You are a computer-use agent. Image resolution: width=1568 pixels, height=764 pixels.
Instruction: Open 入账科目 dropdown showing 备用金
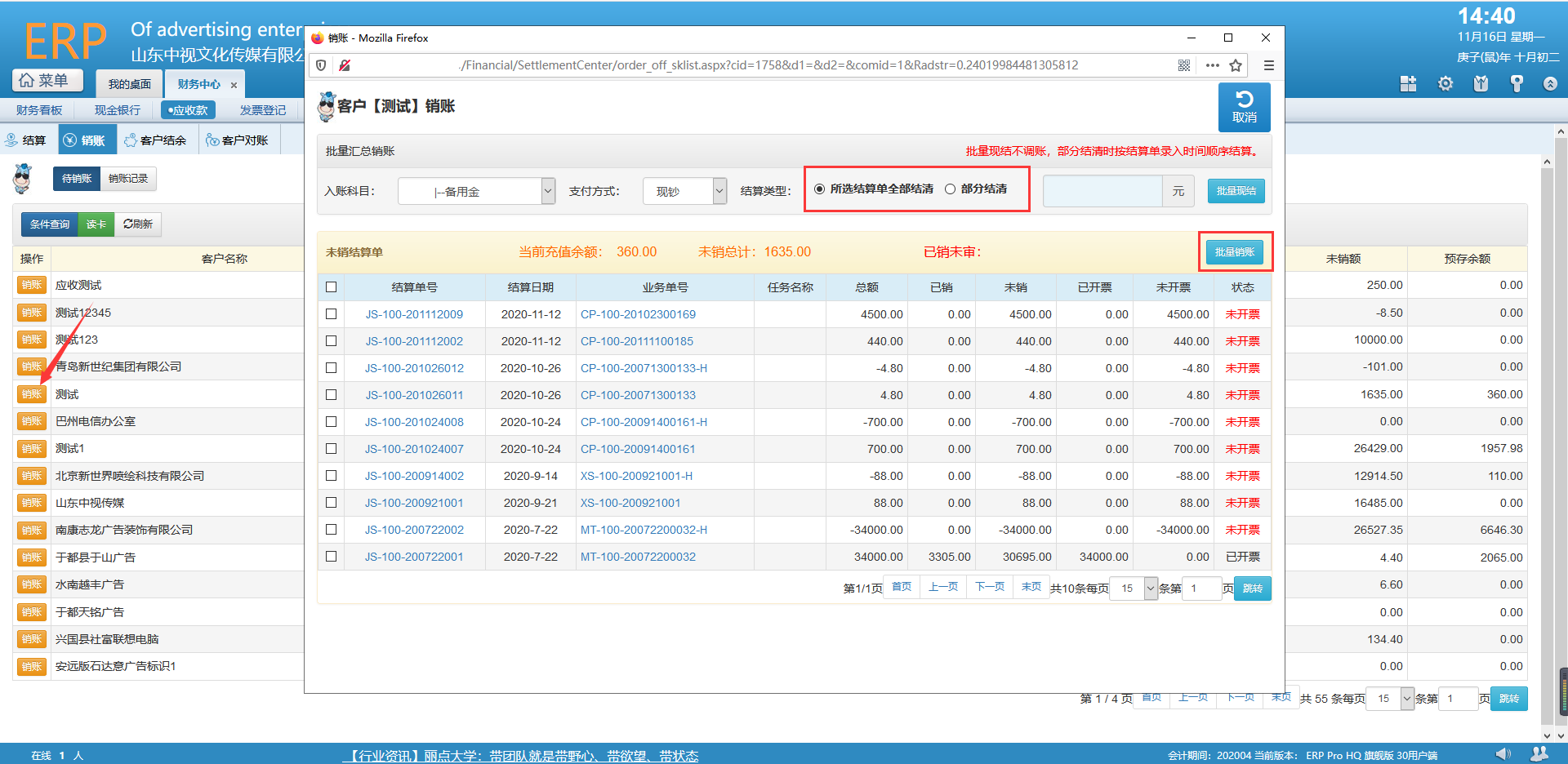pyautogui.click(x=476, y=191)
